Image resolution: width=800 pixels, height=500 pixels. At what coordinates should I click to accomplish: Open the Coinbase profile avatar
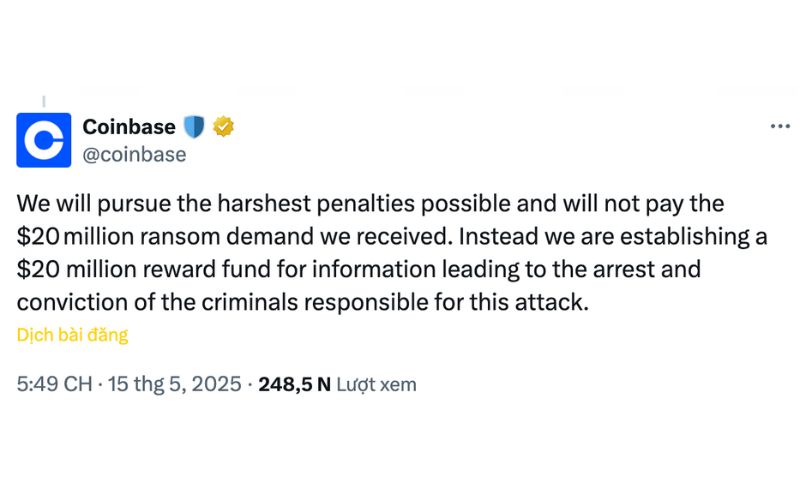point(44,140)
